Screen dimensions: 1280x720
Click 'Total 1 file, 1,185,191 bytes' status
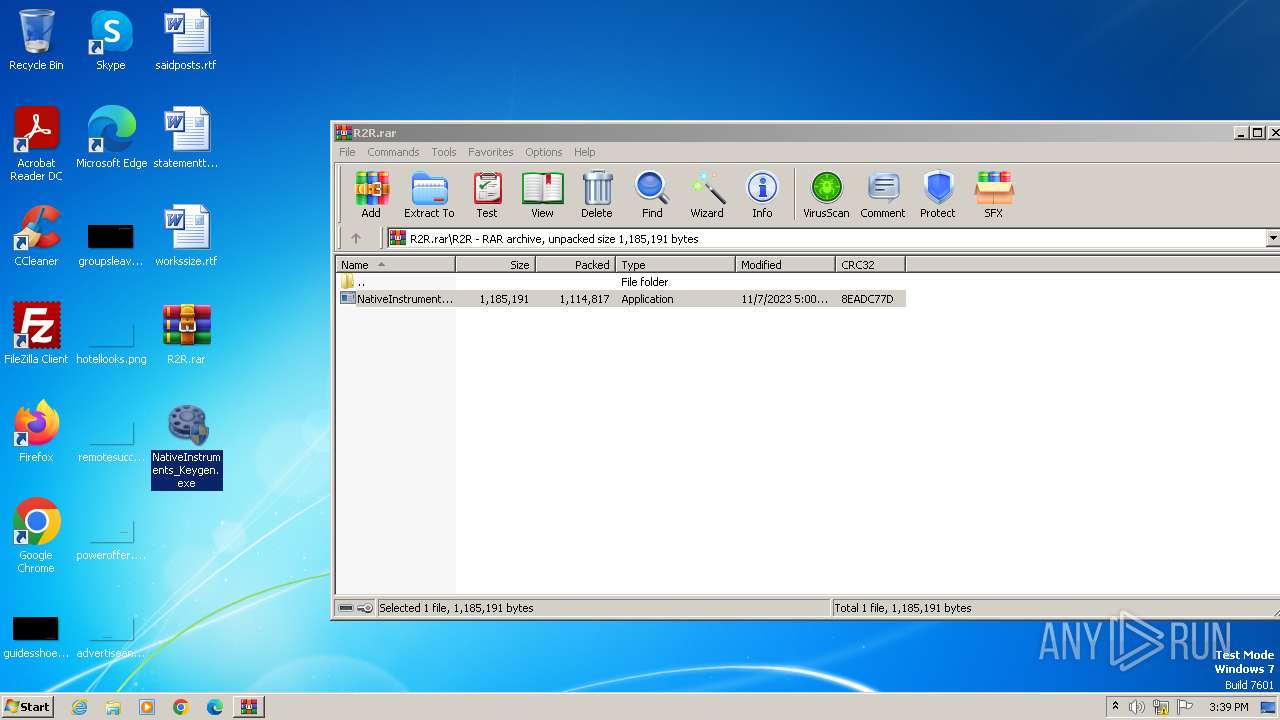(903, 608)
